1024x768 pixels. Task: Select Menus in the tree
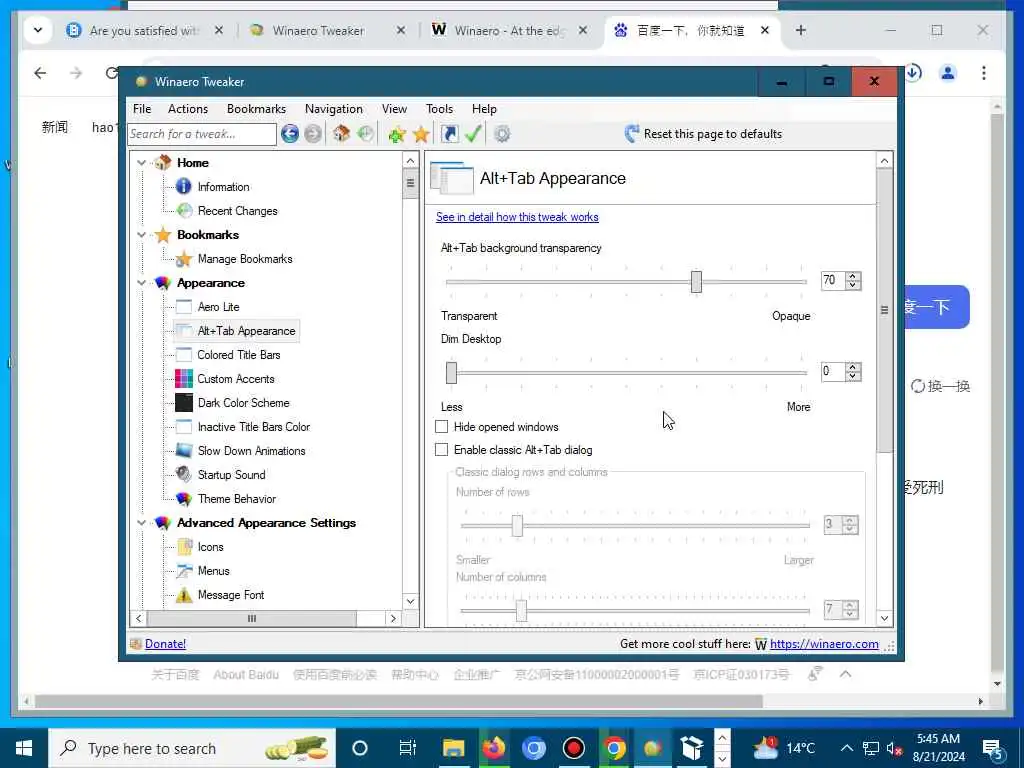click(214, 571)
